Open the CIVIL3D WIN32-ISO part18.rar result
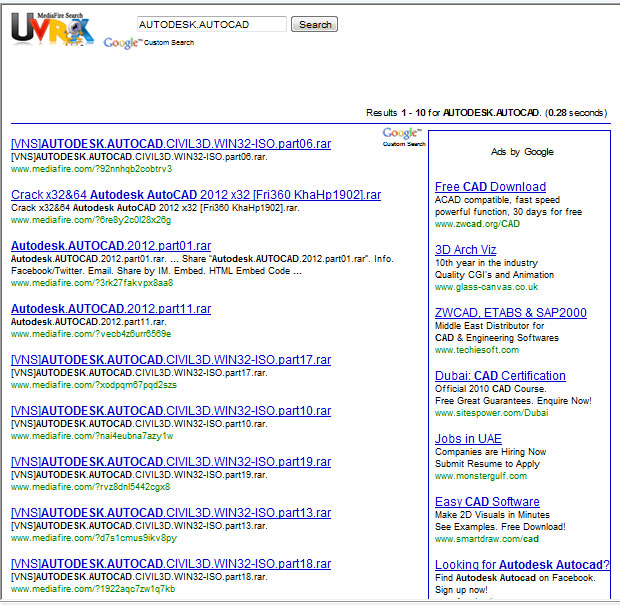This screenshot has width=620, height=605. point(171,563)
